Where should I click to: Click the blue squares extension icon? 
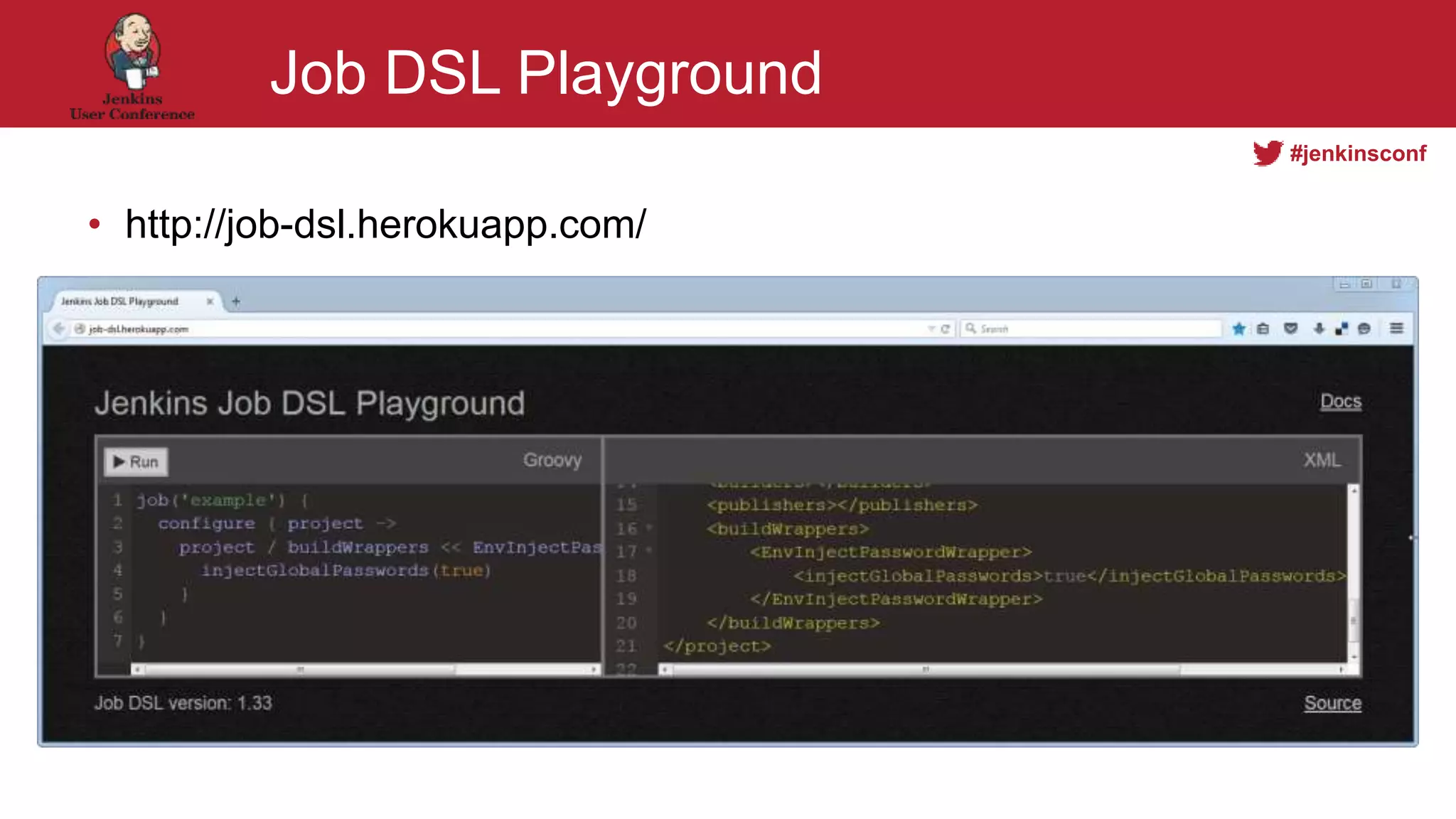coord(1342,328)
